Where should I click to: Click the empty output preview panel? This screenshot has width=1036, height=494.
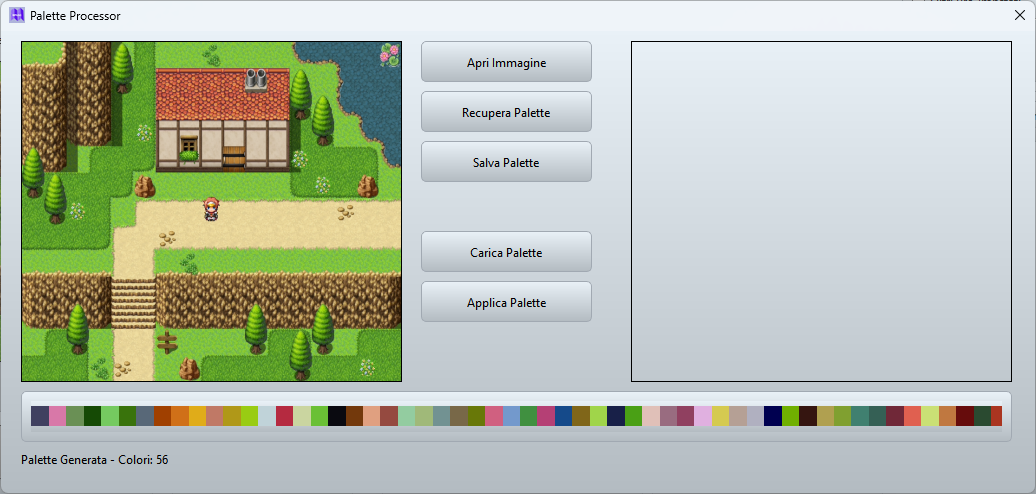(821, 211)
